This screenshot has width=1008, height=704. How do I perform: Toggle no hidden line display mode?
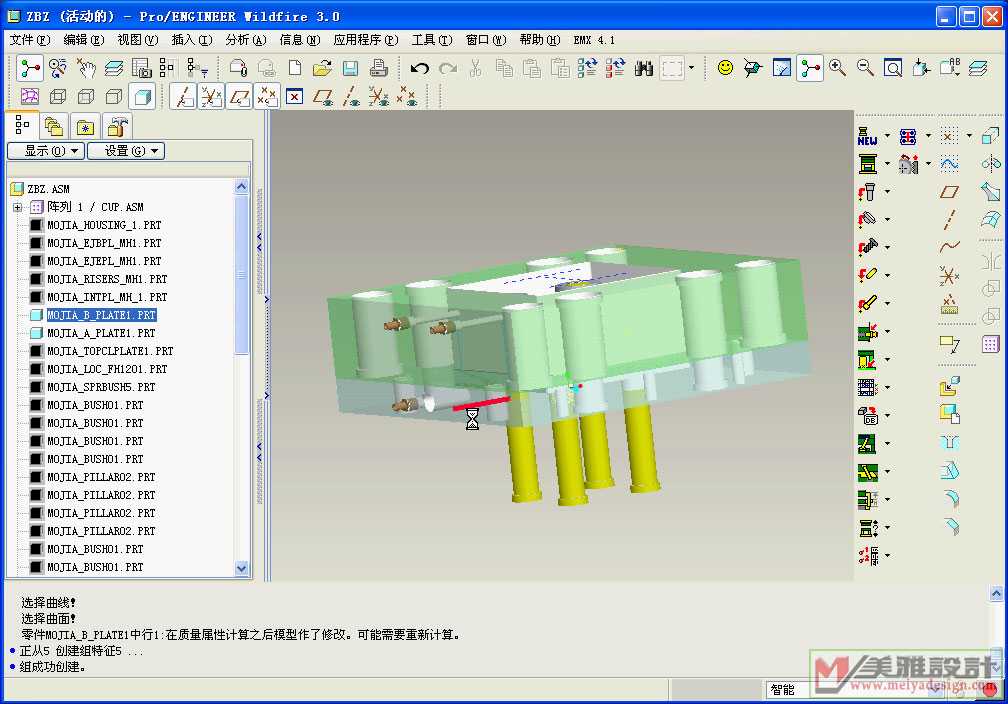pyautogui.click(x=114, y=97)
